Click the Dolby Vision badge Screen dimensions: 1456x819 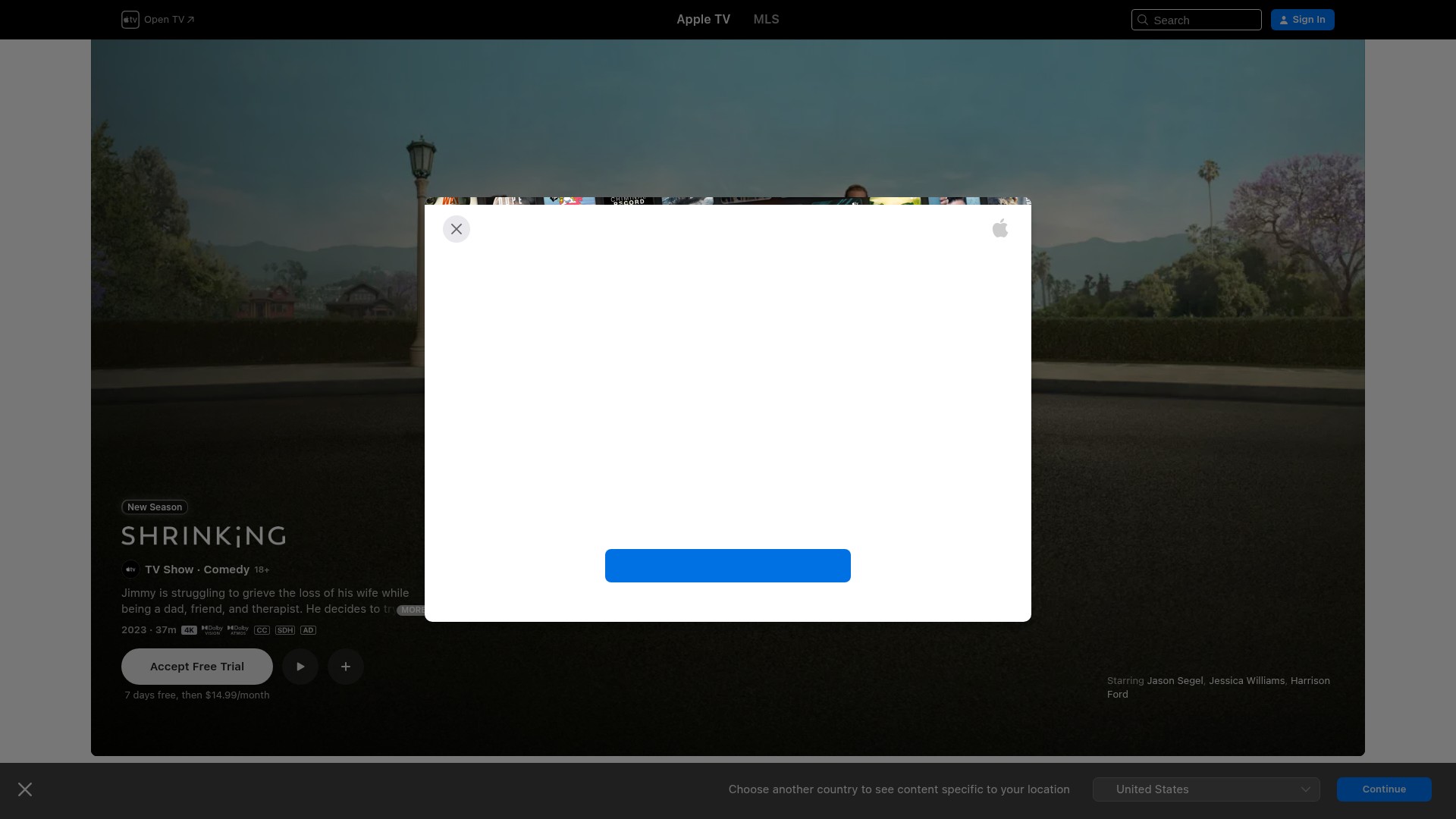point(212,630)
